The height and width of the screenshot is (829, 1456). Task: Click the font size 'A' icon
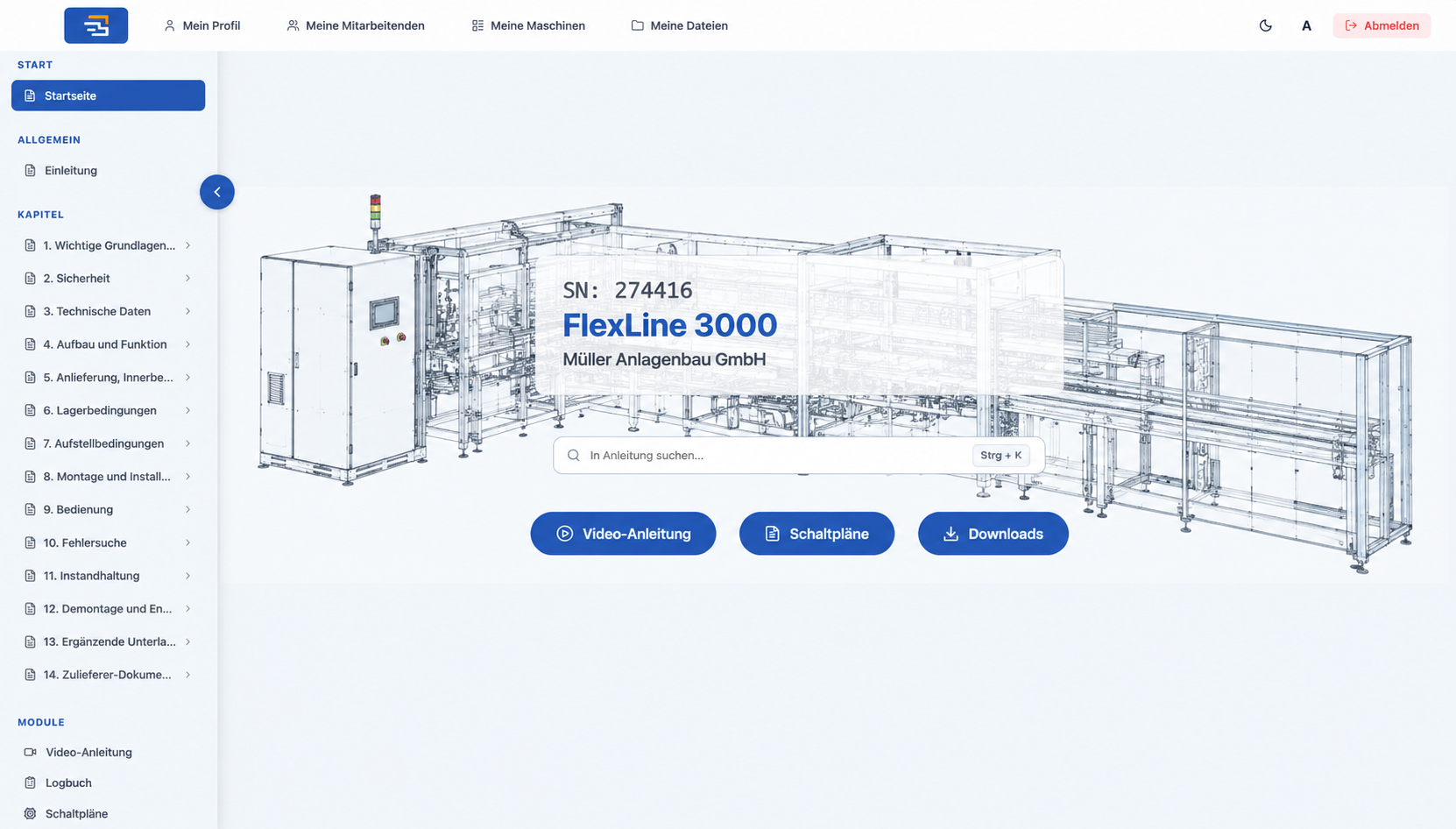point(1306,25)
